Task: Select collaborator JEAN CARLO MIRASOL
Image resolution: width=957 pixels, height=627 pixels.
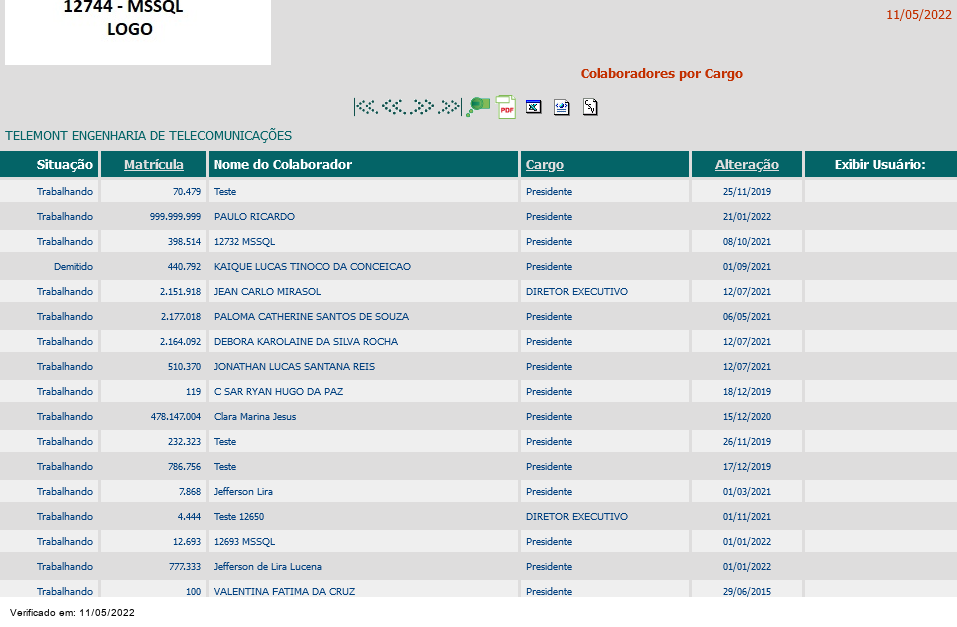Action: [x=267, y=292]
